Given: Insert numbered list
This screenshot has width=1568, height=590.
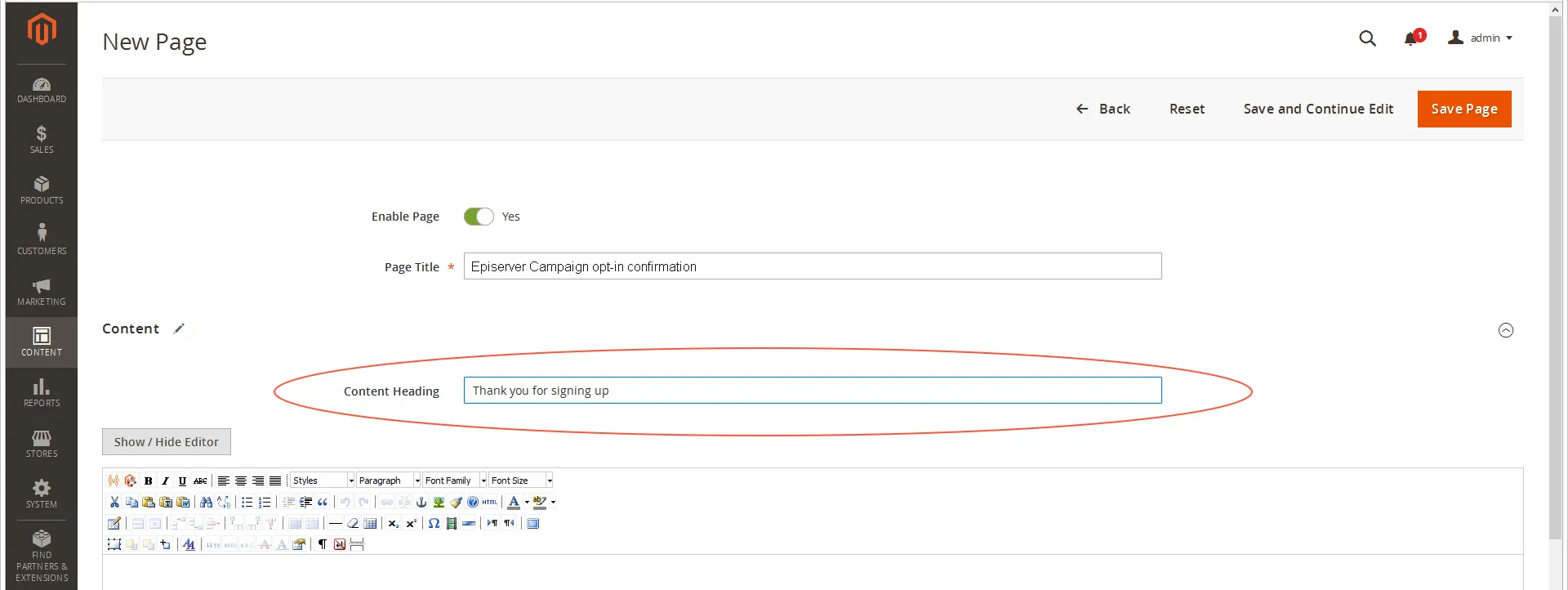Looking at the screenshot, I should coord(265,502).
